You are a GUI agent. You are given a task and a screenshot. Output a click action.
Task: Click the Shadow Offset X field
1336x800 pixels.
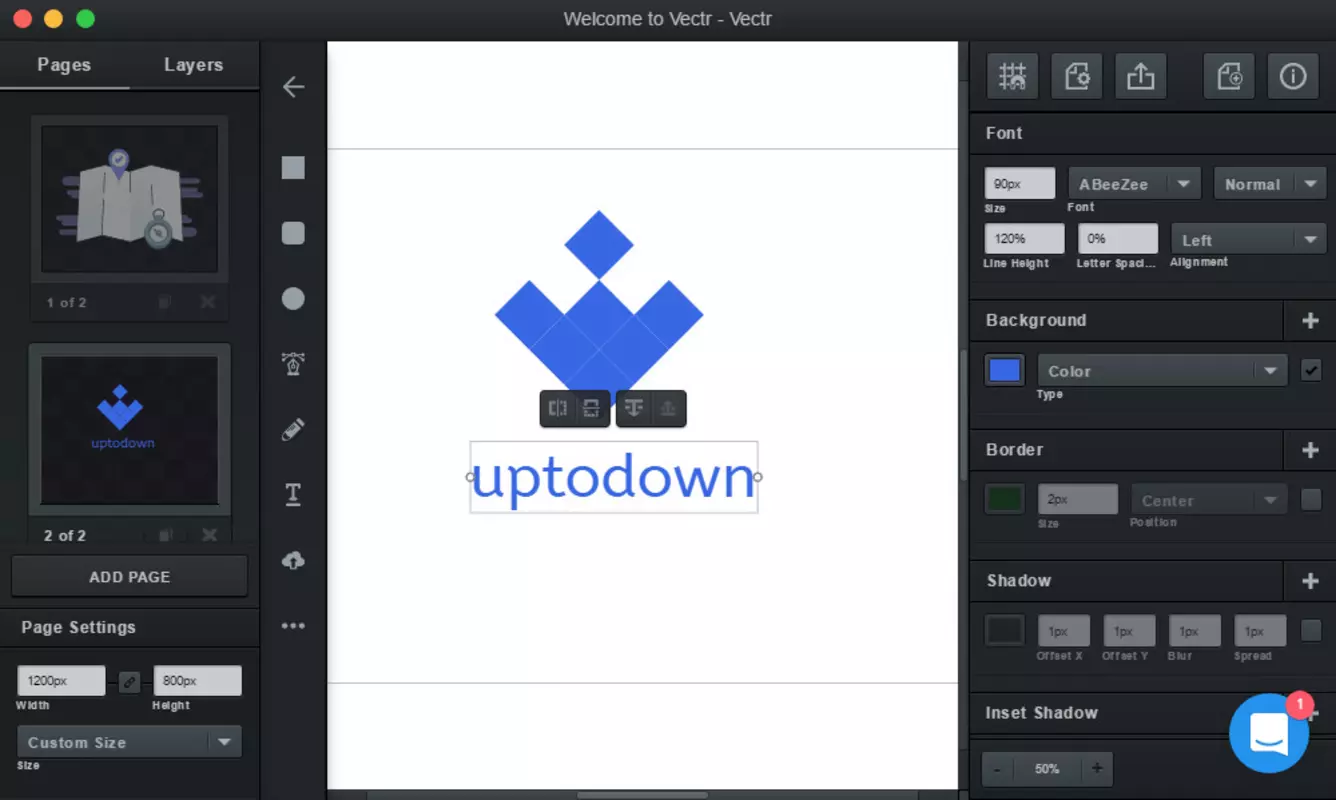[x=1063, y=631]
